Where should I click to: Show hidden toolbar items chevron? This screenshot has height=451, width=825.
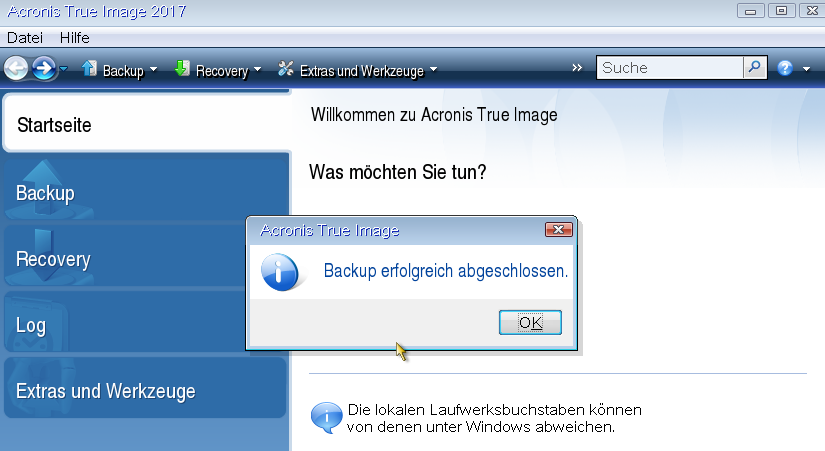pos(577,68)
